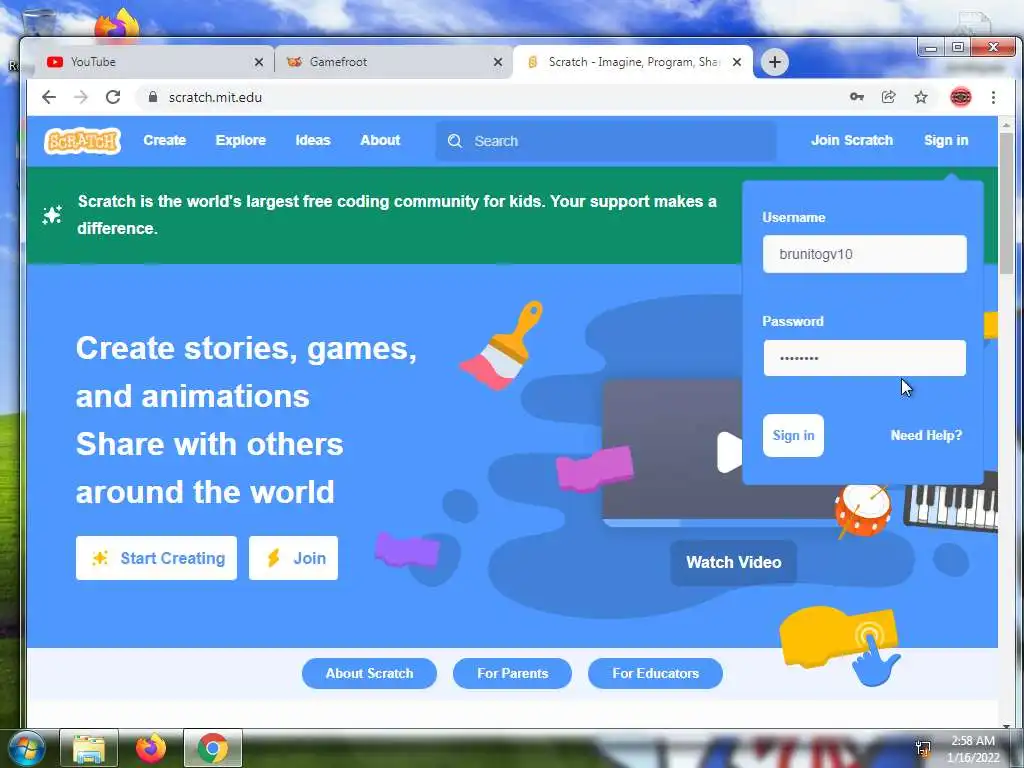Click the share page icon

pyautogui.click(x=889, y=97)
